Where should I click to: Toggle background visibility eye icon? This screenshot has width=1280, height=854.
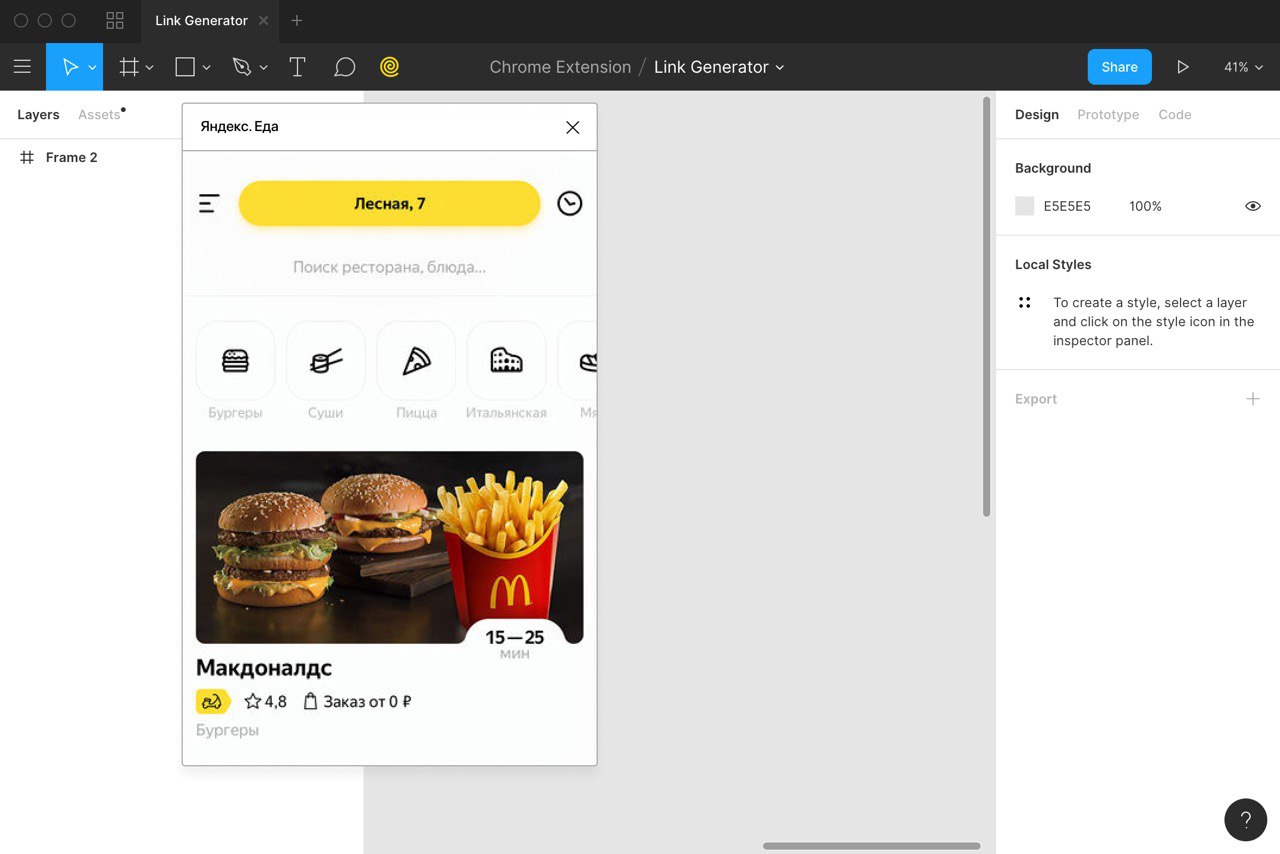tap(1252, 206)
